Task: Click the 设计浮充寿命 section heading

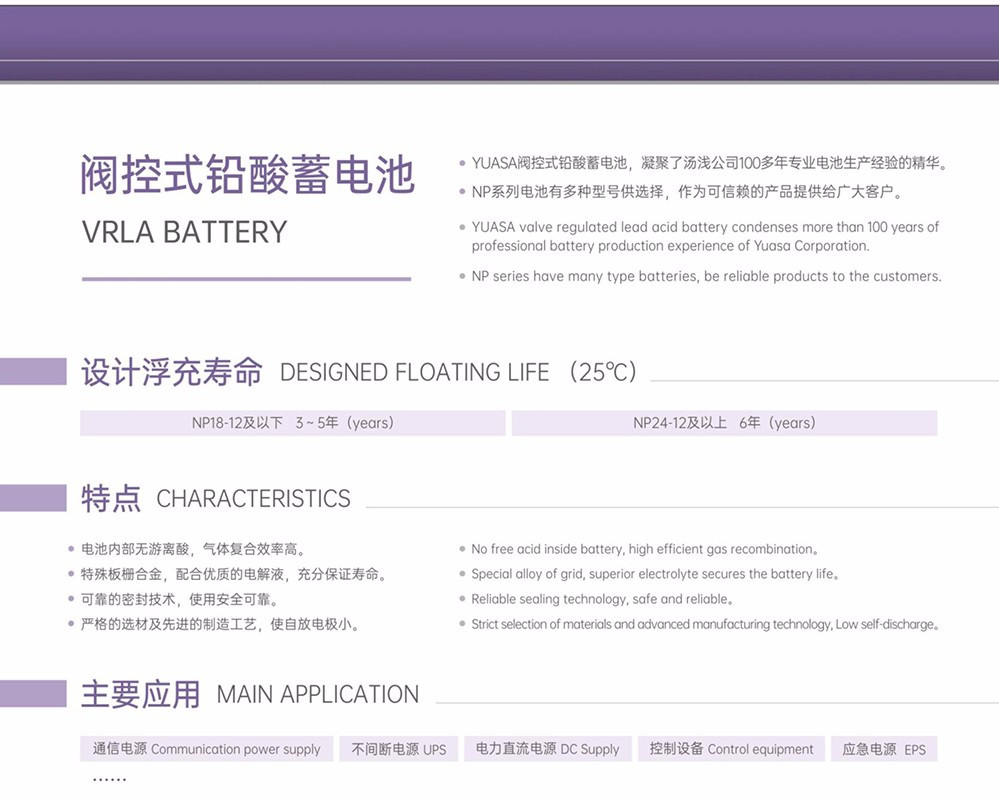Action: tap(172, 372)
